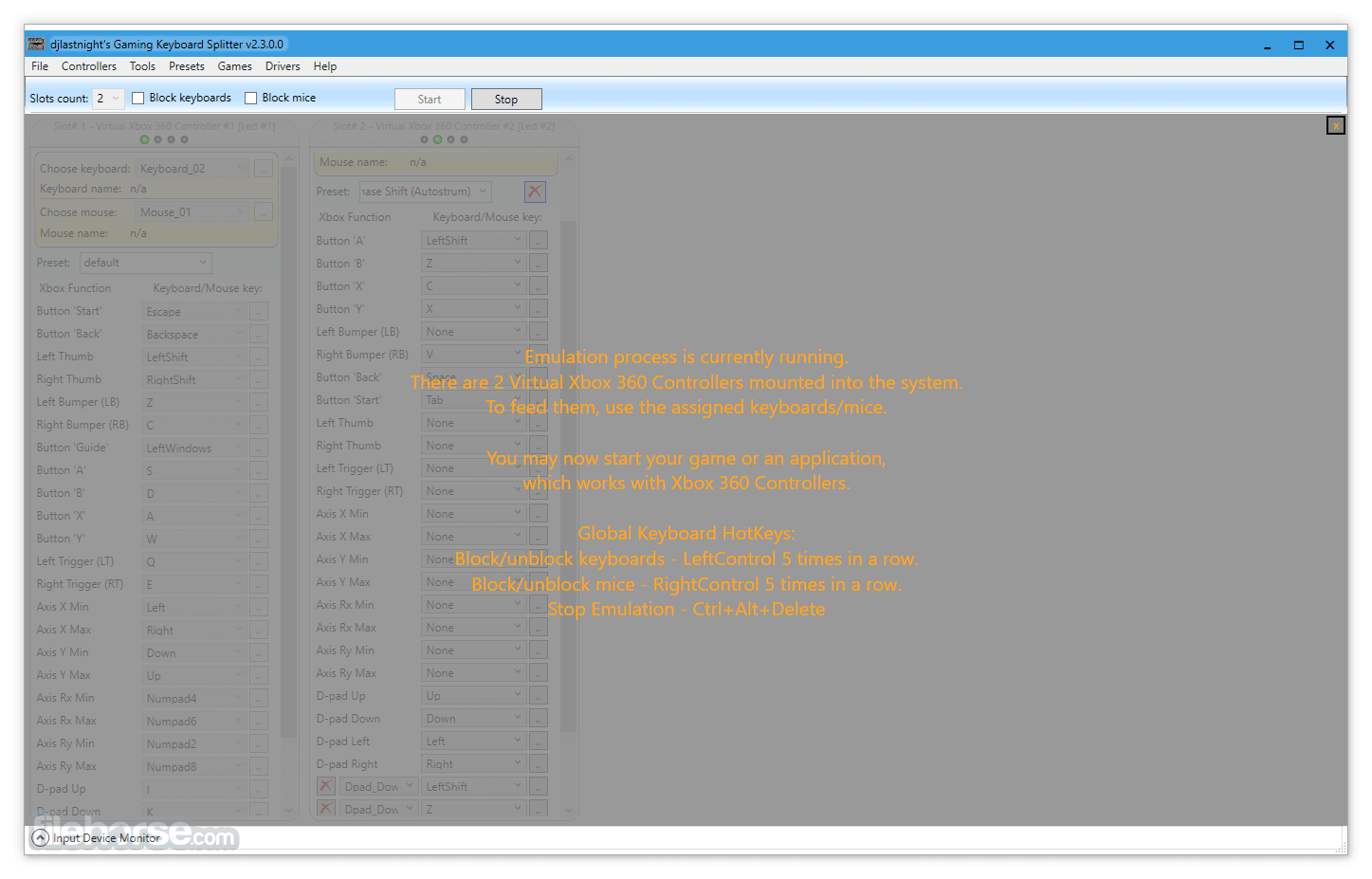Image resolution: width=1372 pixels, height=879 pixels.
Task: Remove the Dpad_Dow row mapped to Z
Action: pyautogui.click(x=325, y=809)
